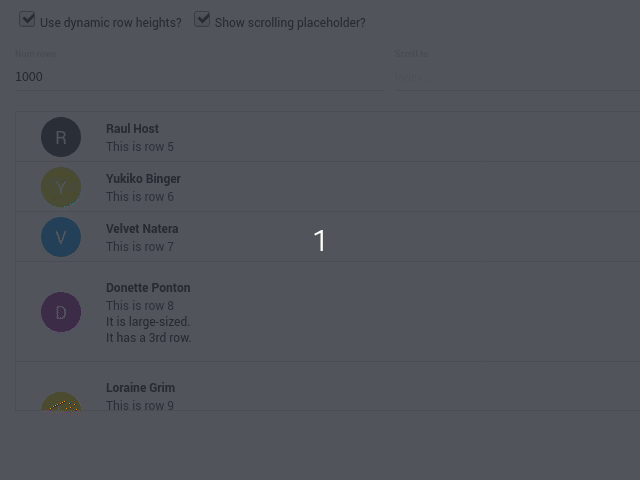
Task: Open the Donette Ponton row name
Action: click(x=148, y=287)
